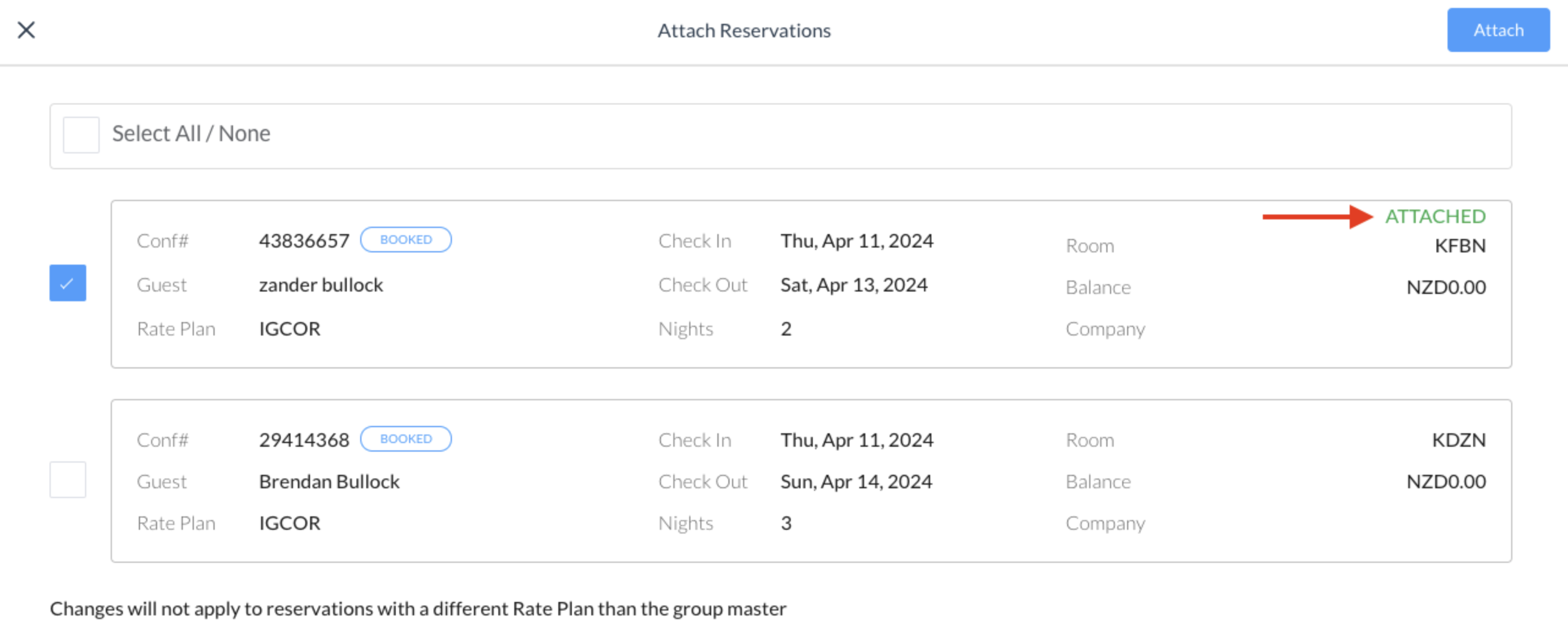Click guest name zander bullock
This screenshot has width=1568, height=638.
click(x=321, y=284)
